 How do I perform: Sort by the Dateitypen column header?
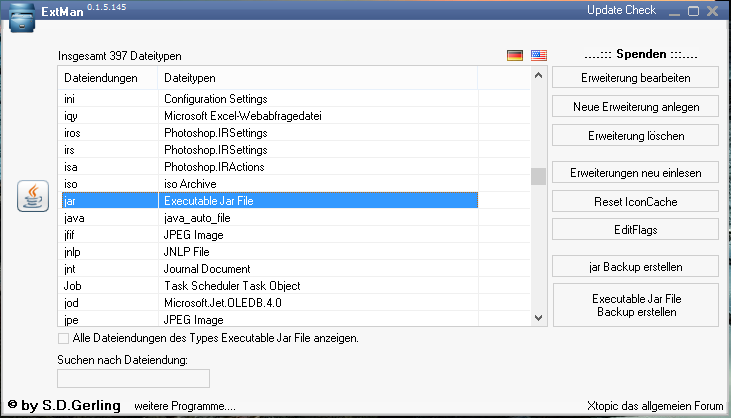click(x=318, y=77)
